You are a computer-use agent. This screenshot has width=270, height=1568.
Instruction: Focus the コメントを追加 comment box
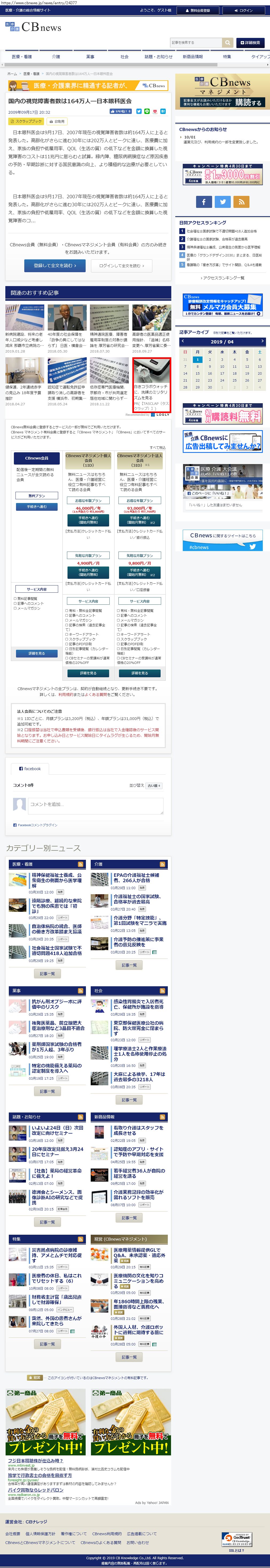pyautogui.click(x=95, y=806)
